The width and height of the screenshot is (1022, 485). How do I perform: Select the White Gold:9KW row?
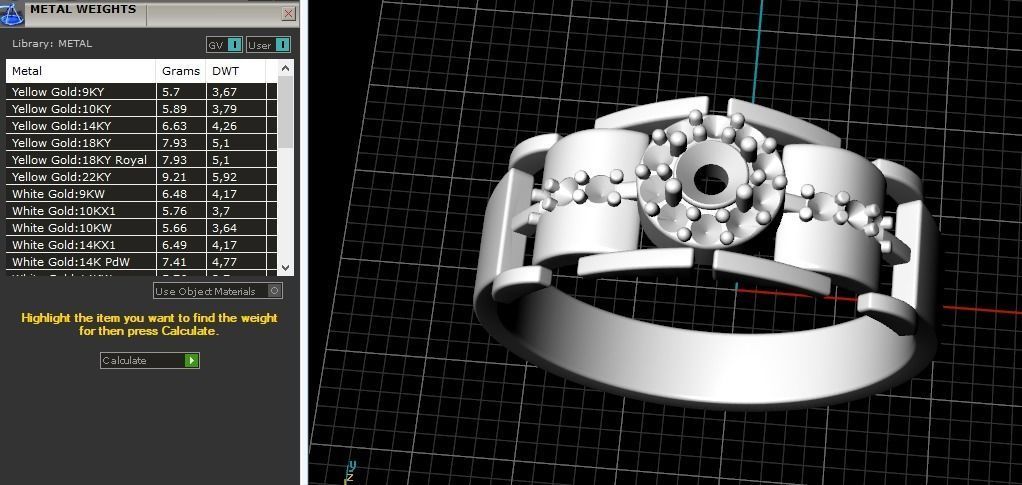coord(141,194)
